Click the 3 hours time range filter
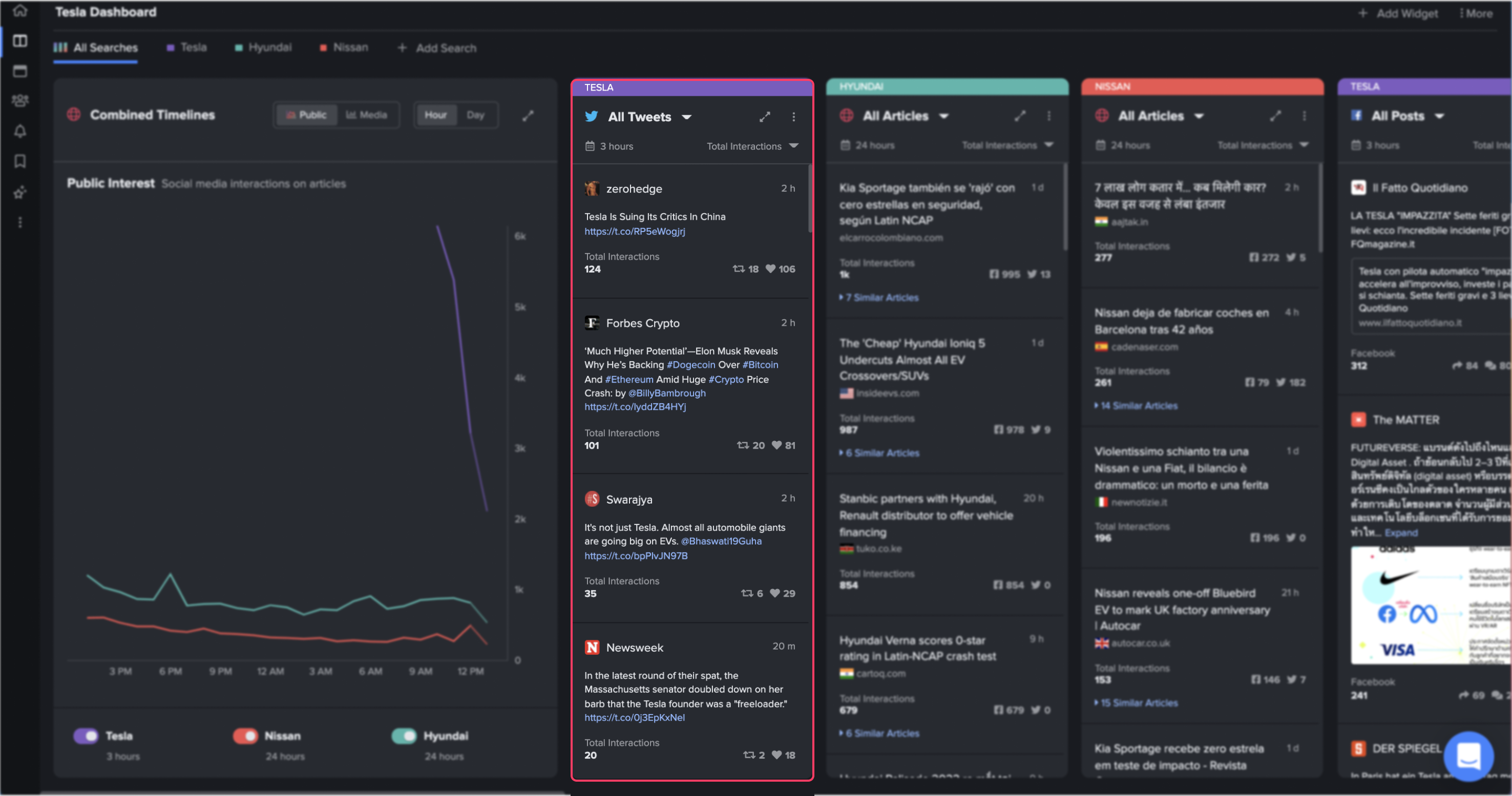Screen dimensions: 1512x796 (608, 146)
